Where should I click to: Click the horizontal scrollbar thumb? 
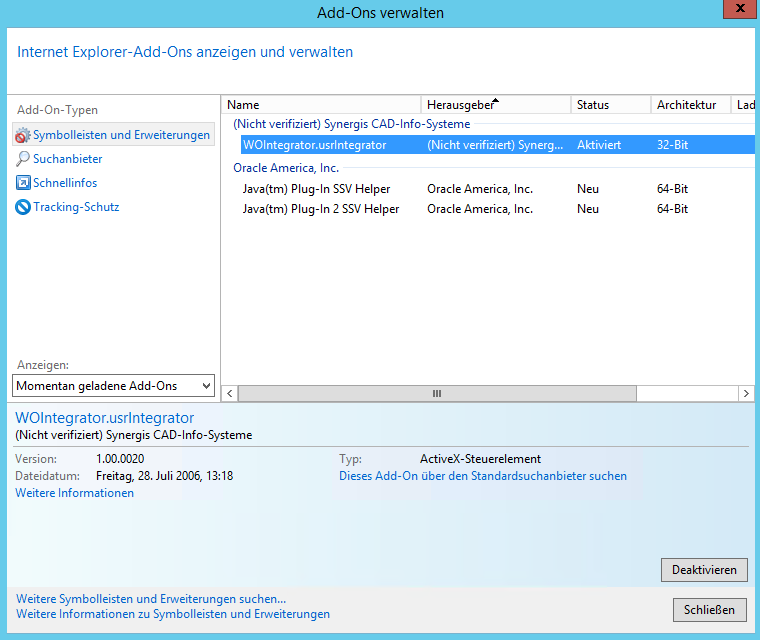[x=437, y=394]
